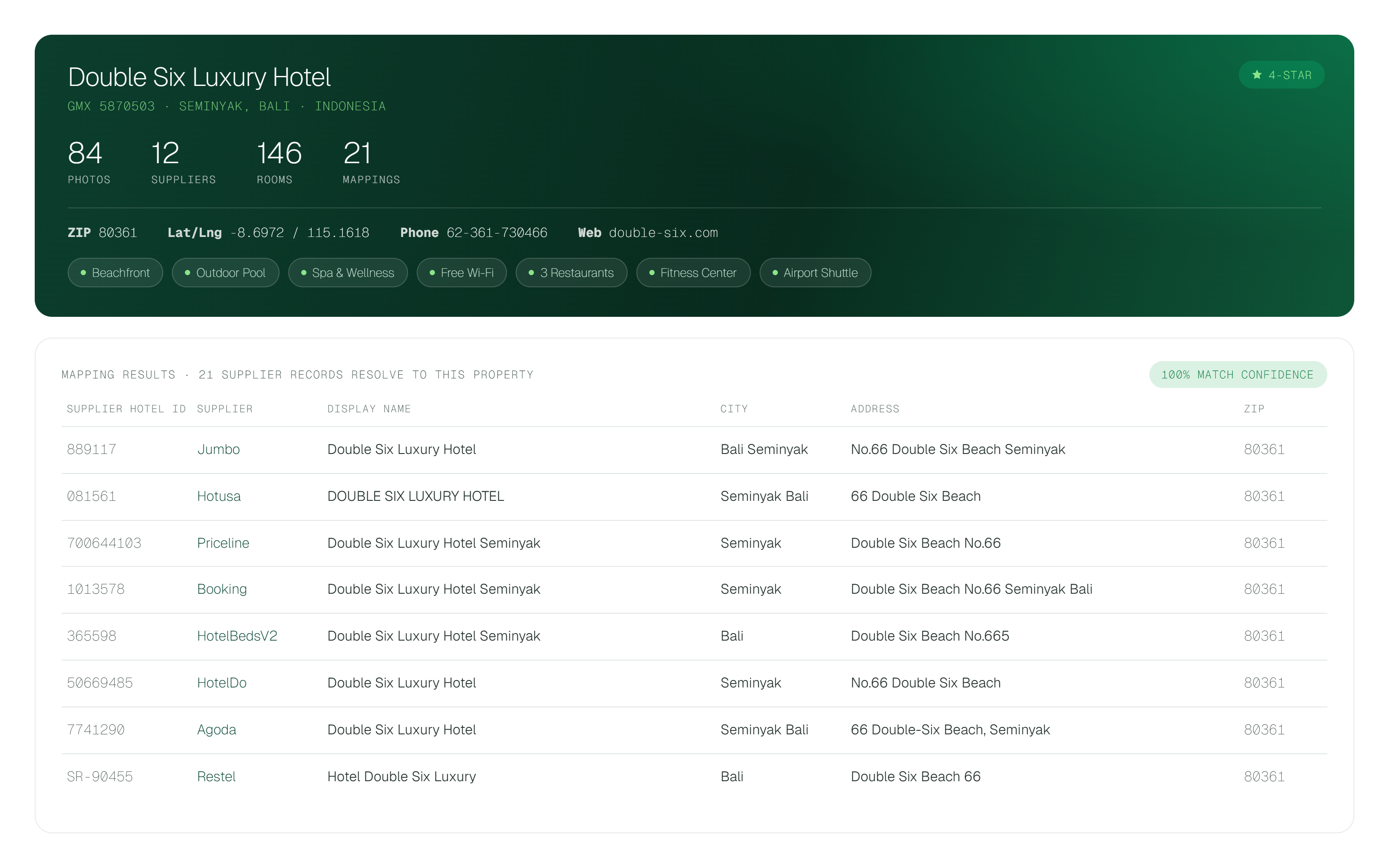Click the INDONESIA country text
Image resolution: width=1389 pixels, height=868 pixels.
pyautogui.click(x=350, y=106)
